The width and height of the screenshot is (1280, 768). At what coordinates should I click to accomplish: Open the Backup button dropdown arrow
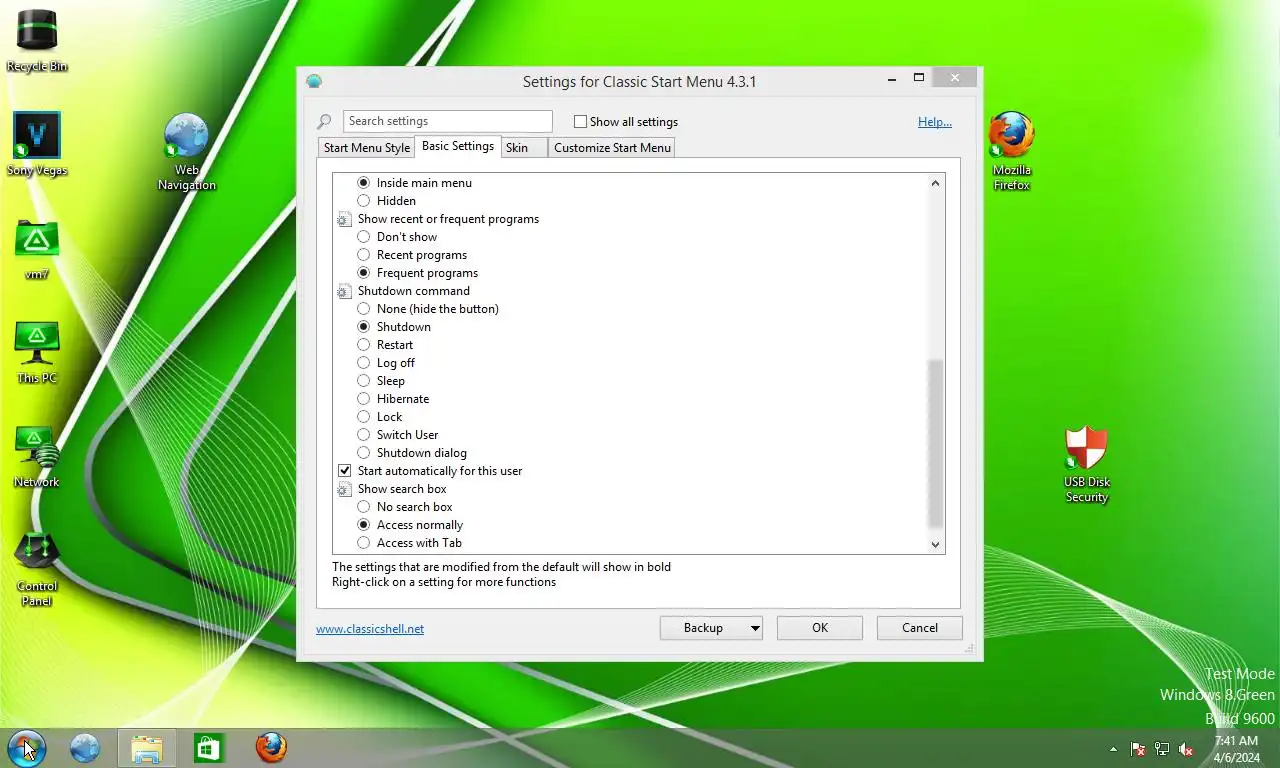(755, 628)
